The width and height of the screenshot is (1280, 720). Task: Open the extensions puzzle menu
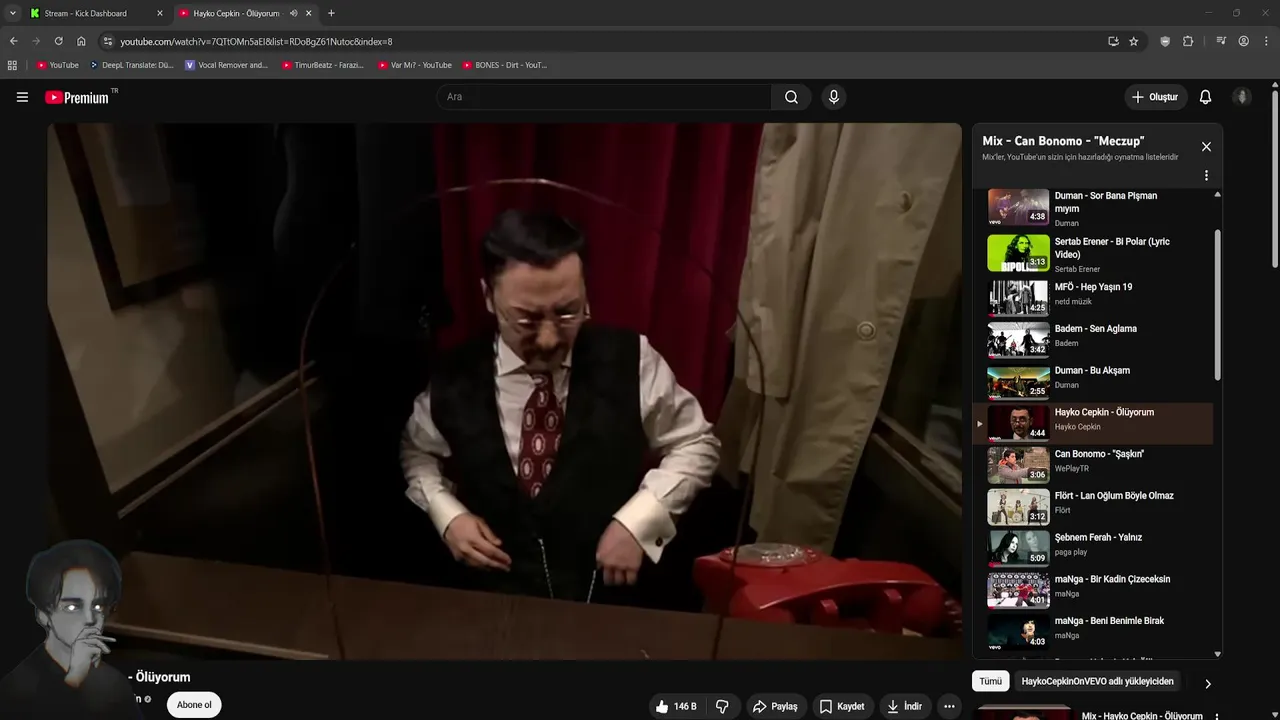coord(1188,41)
